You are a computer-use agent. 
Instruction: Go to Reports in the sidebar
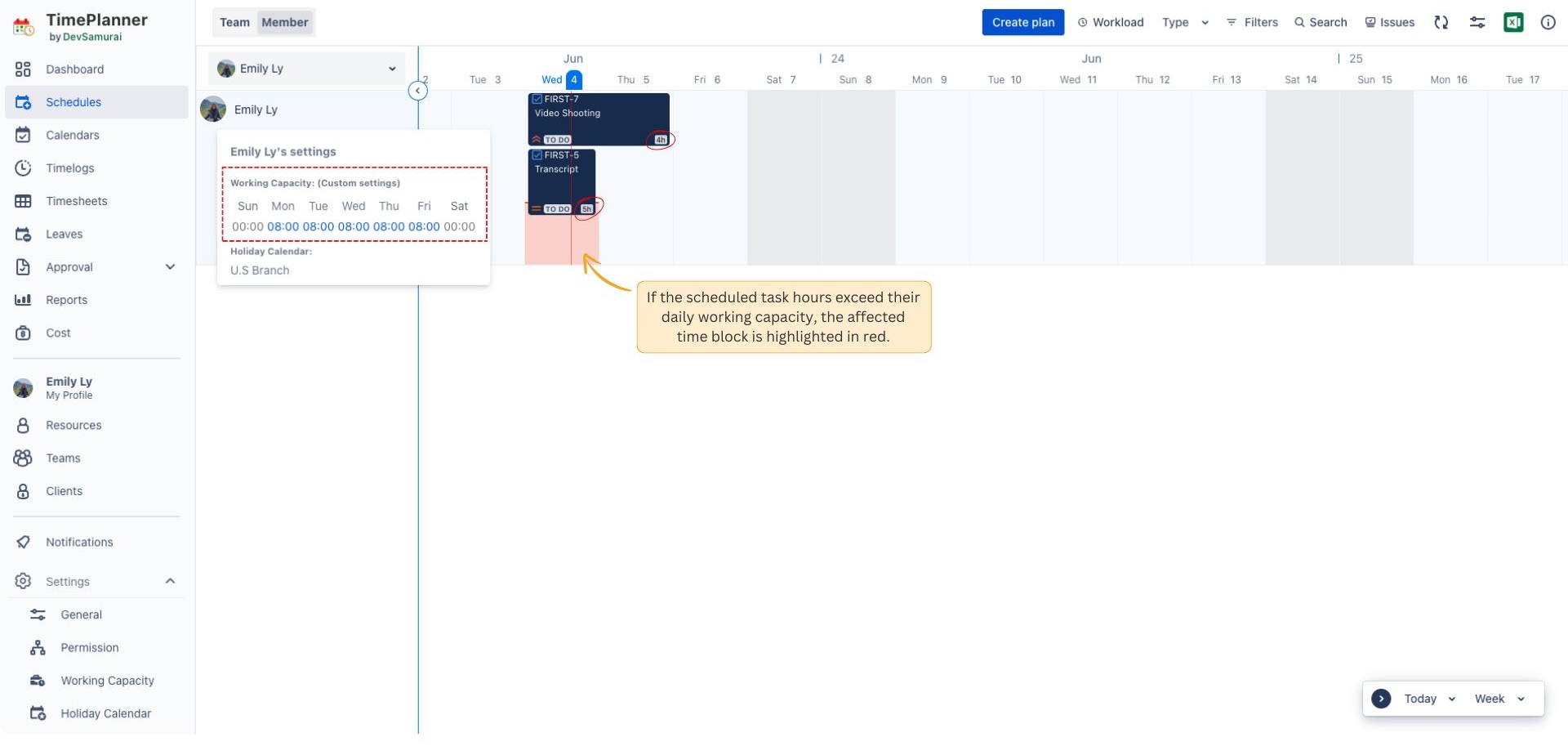tap(66, 300)
